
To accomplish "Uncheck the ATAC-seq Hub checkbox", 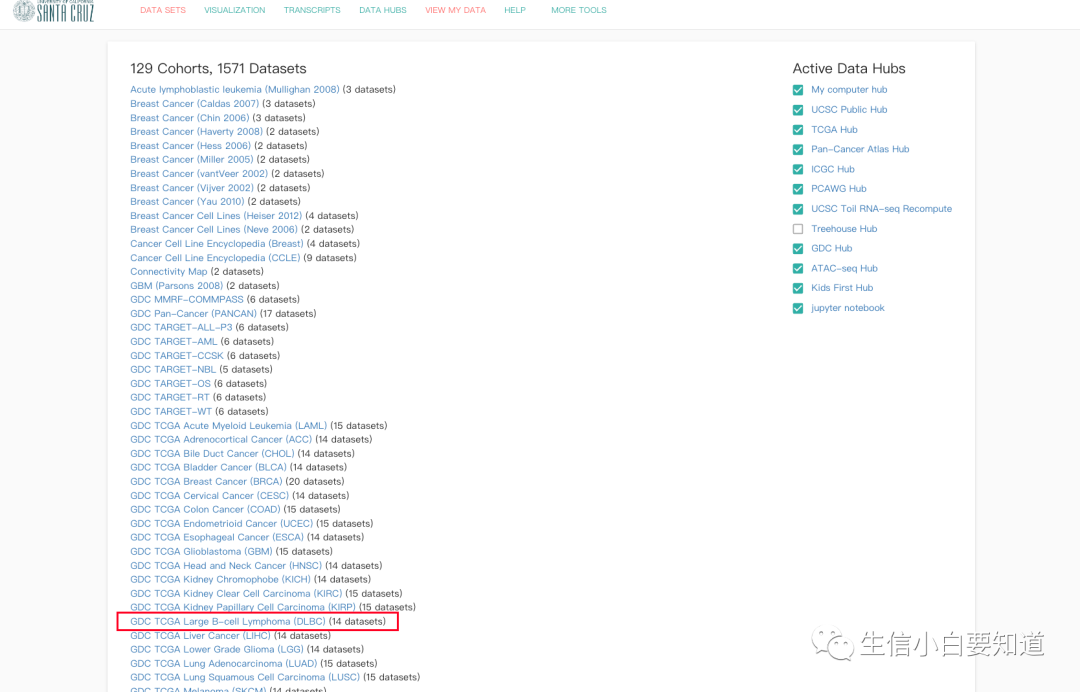I will [798, 269].
